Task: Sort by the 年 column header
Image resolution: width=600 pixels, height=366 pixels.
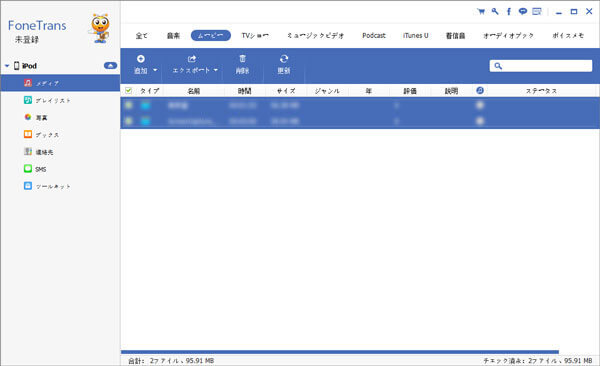Action: coord(369,91)
